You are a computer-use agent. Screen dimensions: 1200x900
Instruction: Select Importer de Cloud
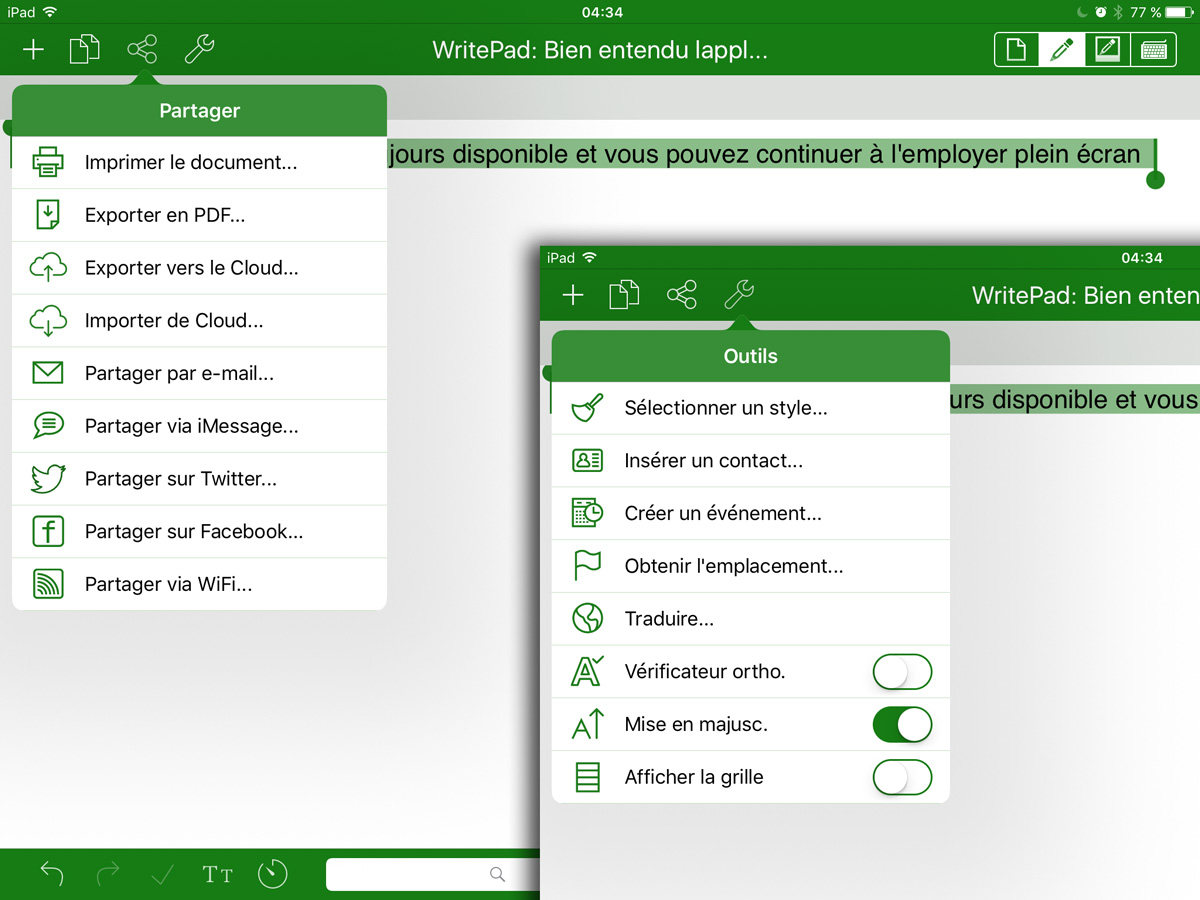point(199,321)
